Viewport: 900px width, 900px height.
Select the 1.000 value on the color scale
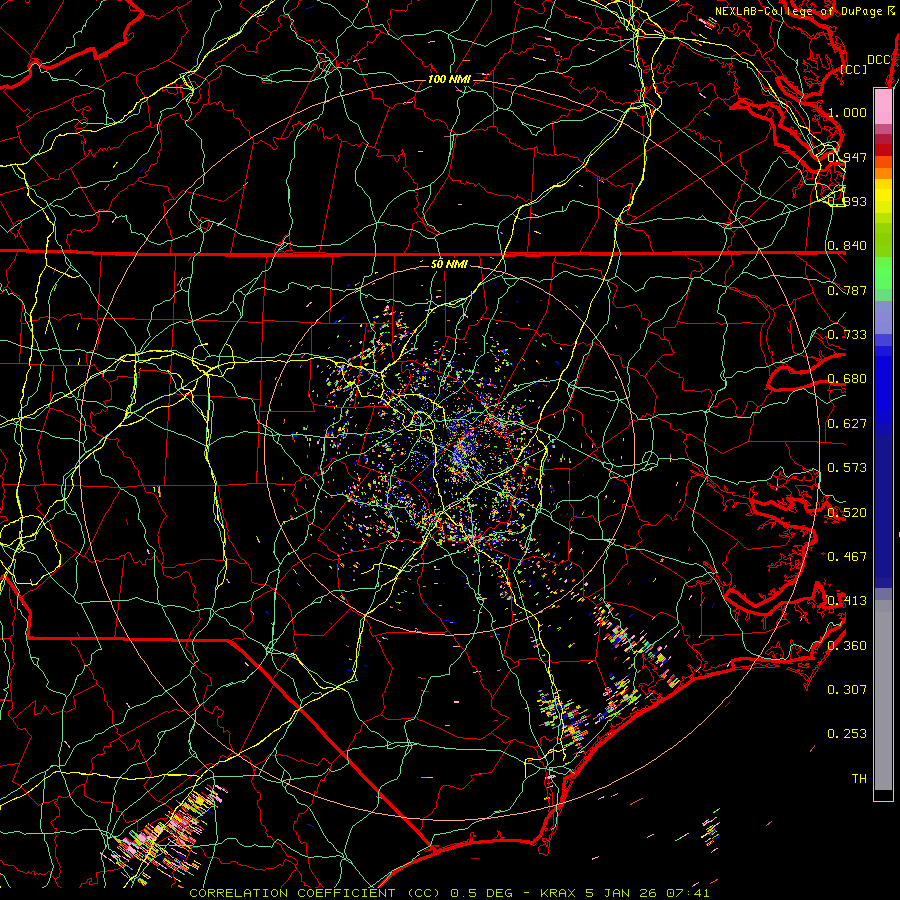point(847,112)
